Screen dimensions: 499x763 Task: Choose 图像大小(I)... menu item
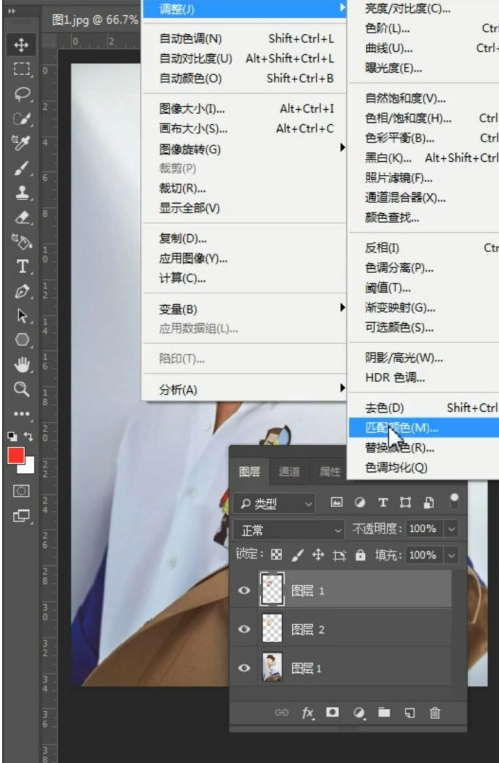pos(244,109)
